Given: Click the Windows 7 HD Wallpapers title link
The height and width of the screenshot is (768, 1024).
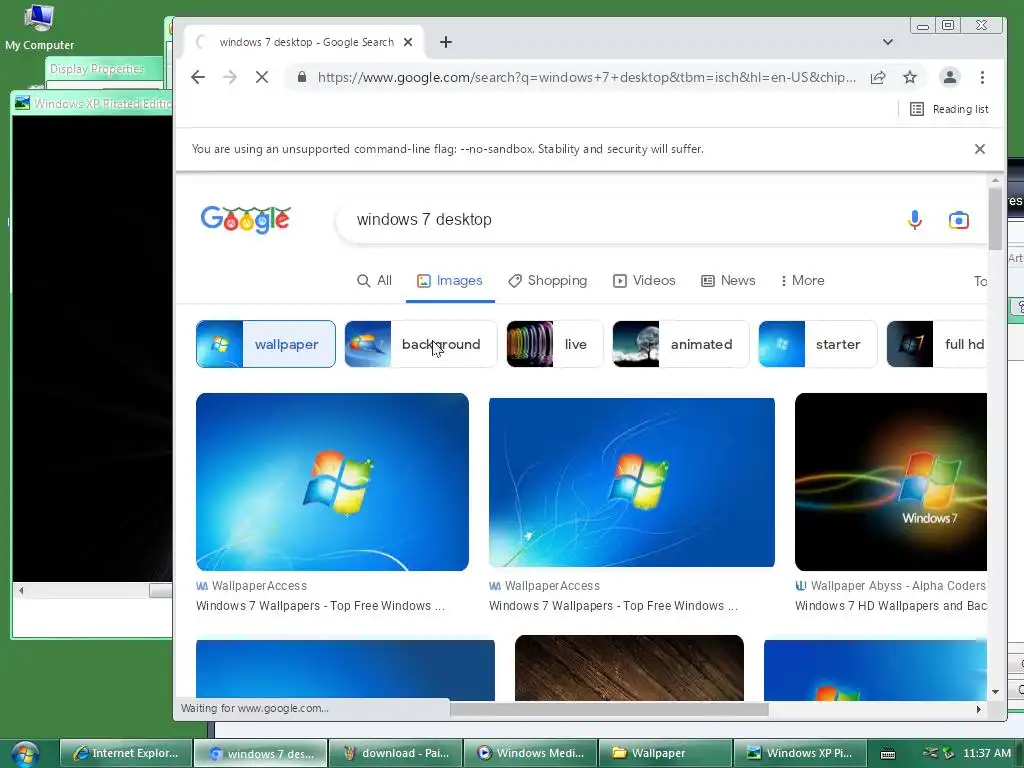Looking at the screenshot, I should point(891,606).
